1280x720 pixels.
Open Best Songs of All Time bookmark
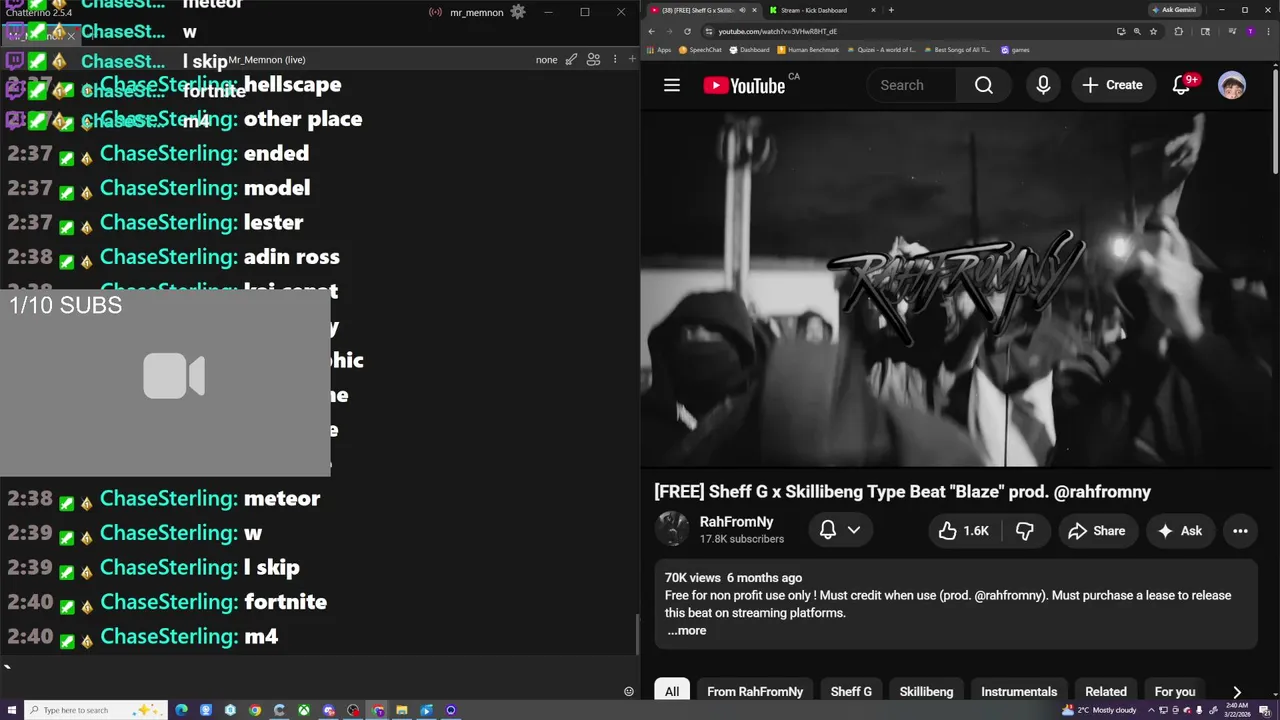pyautogui.click(x=956, y=50)
